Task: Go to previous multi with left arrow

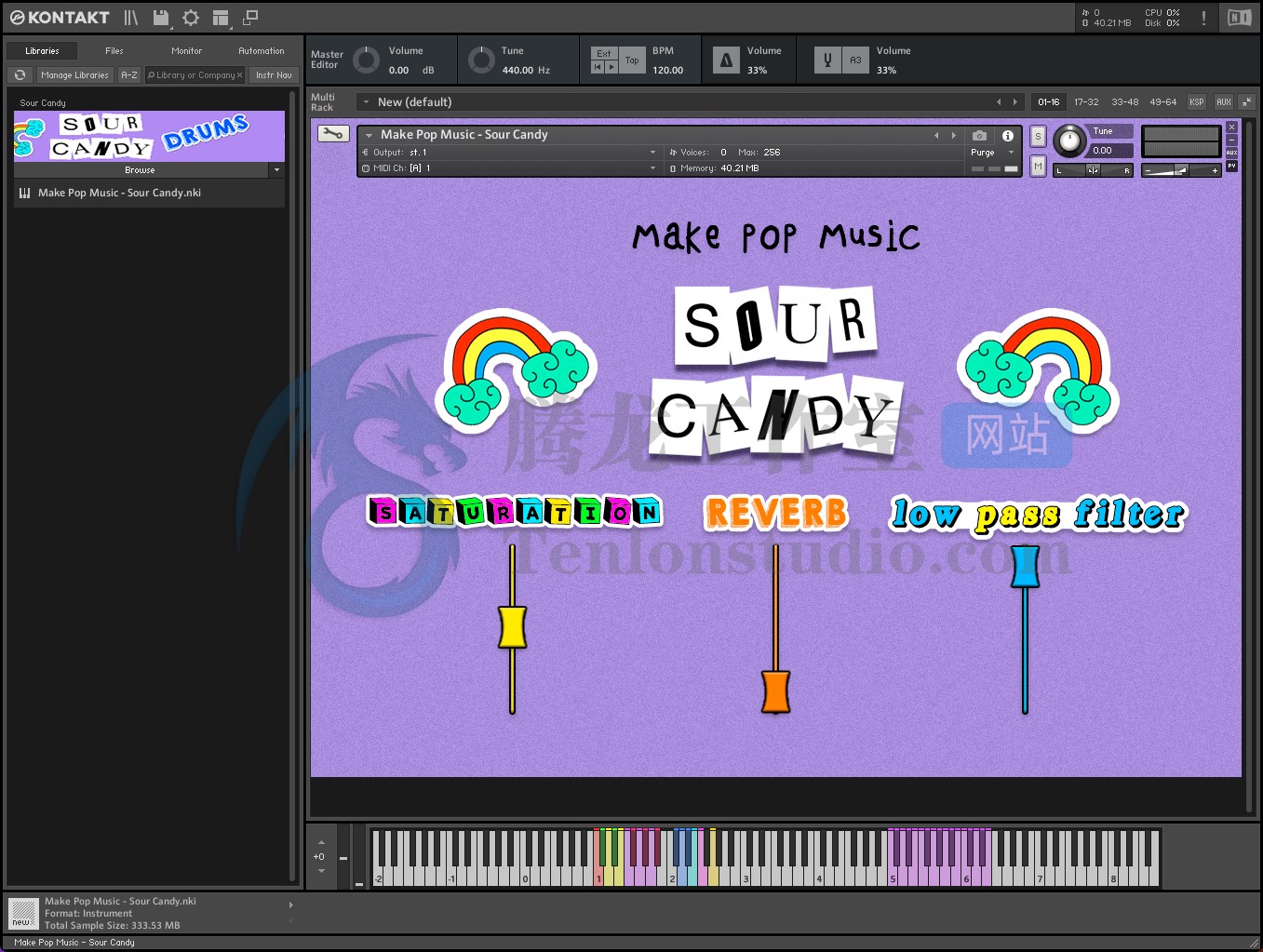Action: [999, 102]
